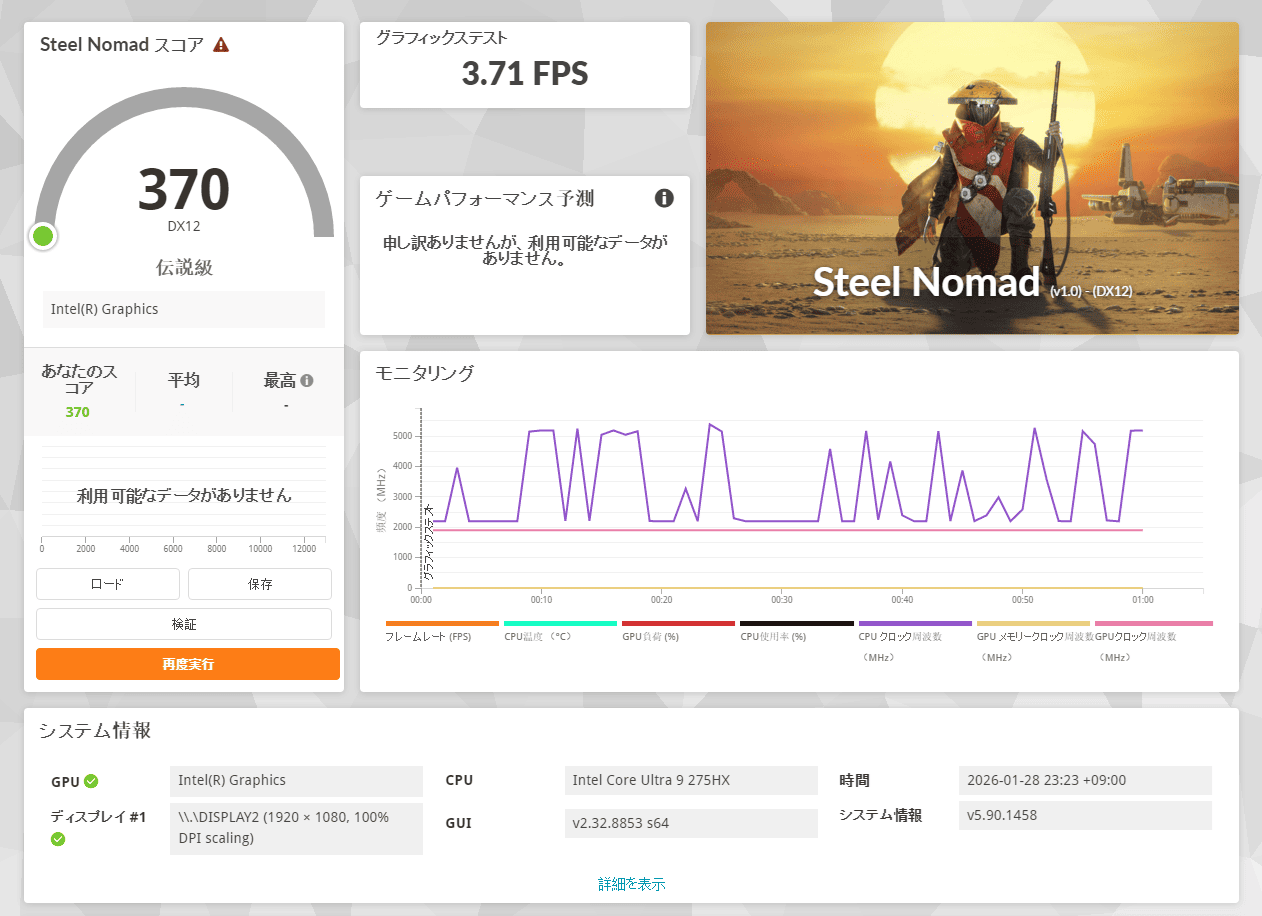The image size is (1262, 916).
Task: Toggle the GPU負荷 (%) legend series
Action: 650,636
